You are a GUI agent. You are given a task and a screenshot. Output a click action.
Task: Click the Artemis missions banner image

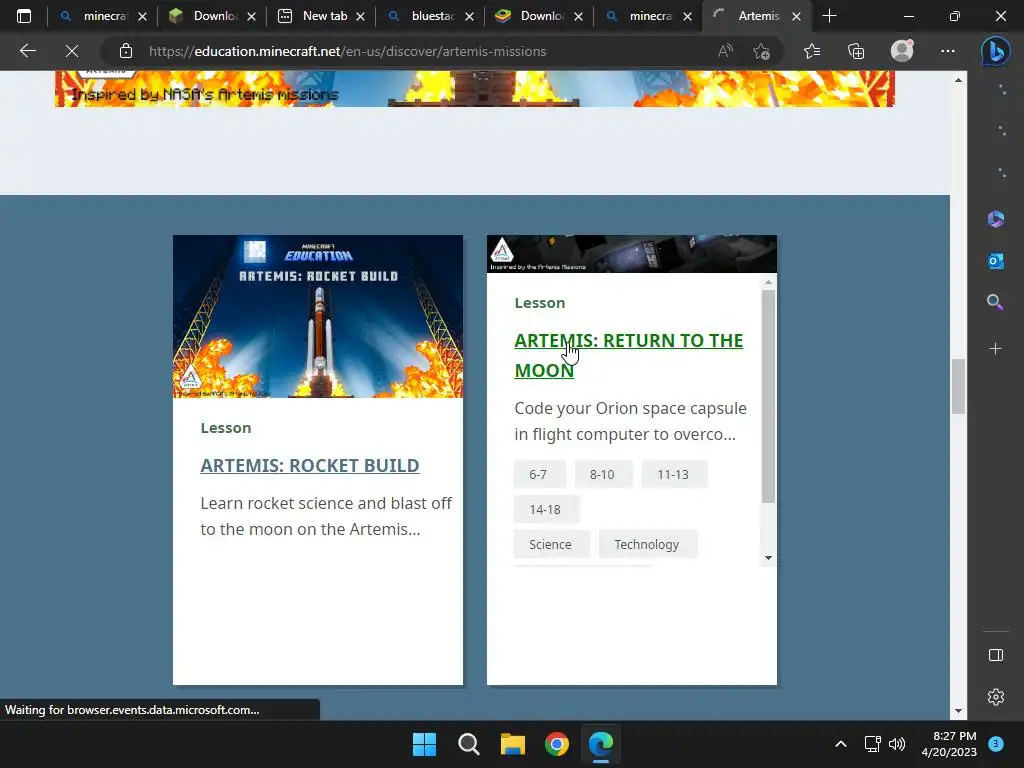tap(475, 89)
